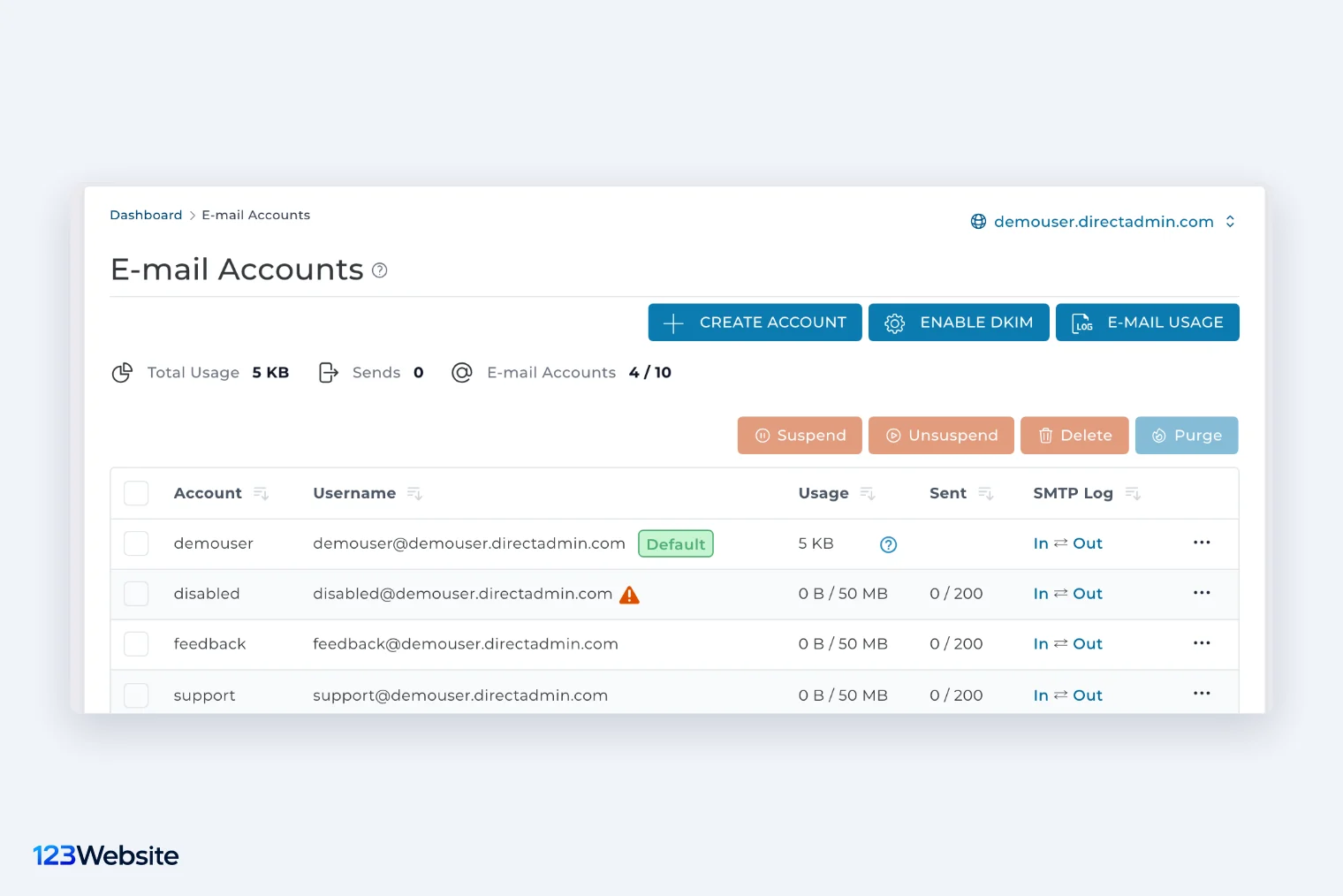Viewport: 1343px width, 896px height.
Task: Sort by SMTP Log column sort icon
Action: click(1133, 493)
